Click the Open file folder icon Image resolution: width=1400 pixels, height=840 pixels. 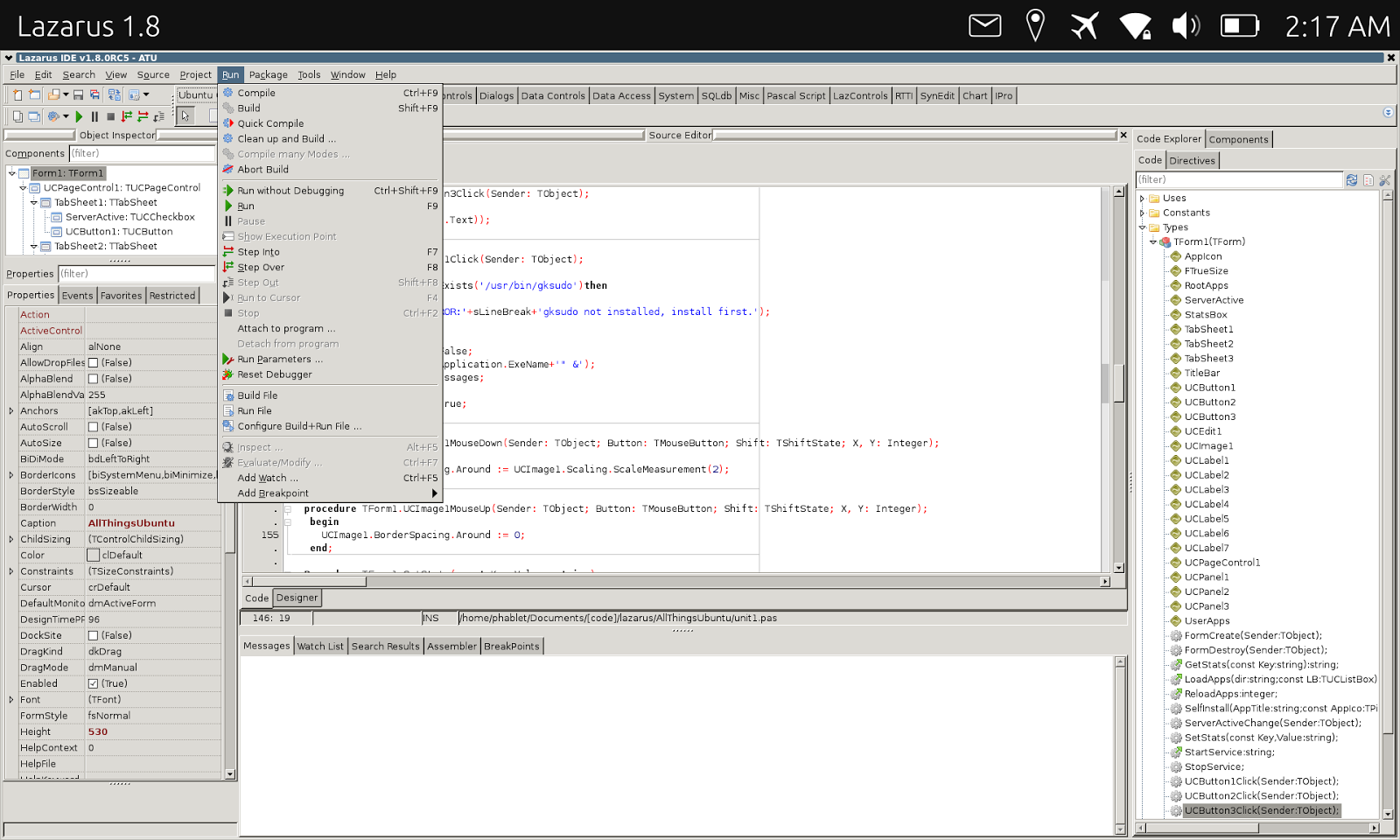point(54,94)
